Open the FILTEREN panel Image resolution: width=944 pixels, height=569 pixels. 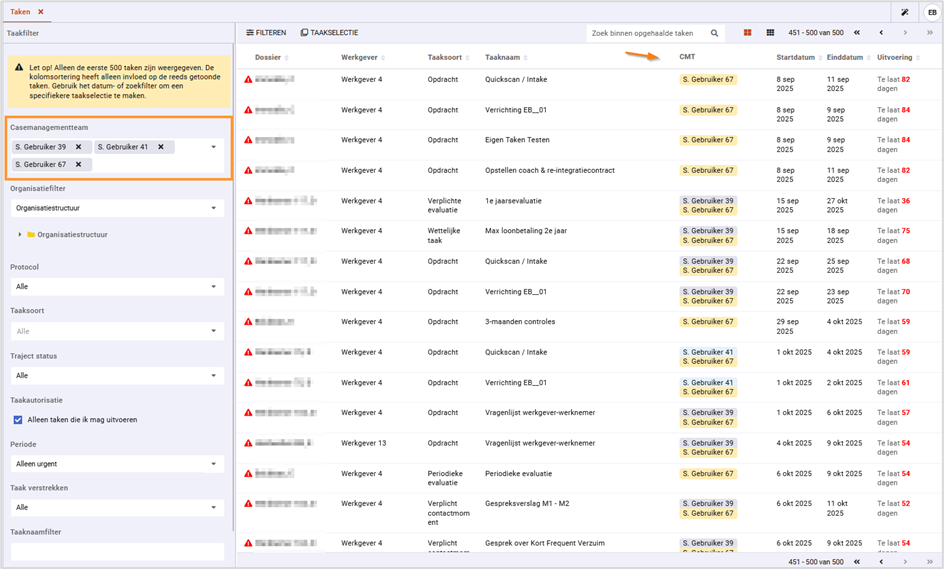[x=266, y=33]
